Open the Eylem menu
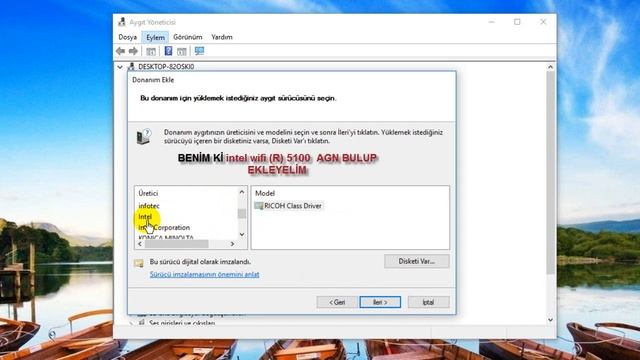Viewport: 640px width, 360px height. 155,37
